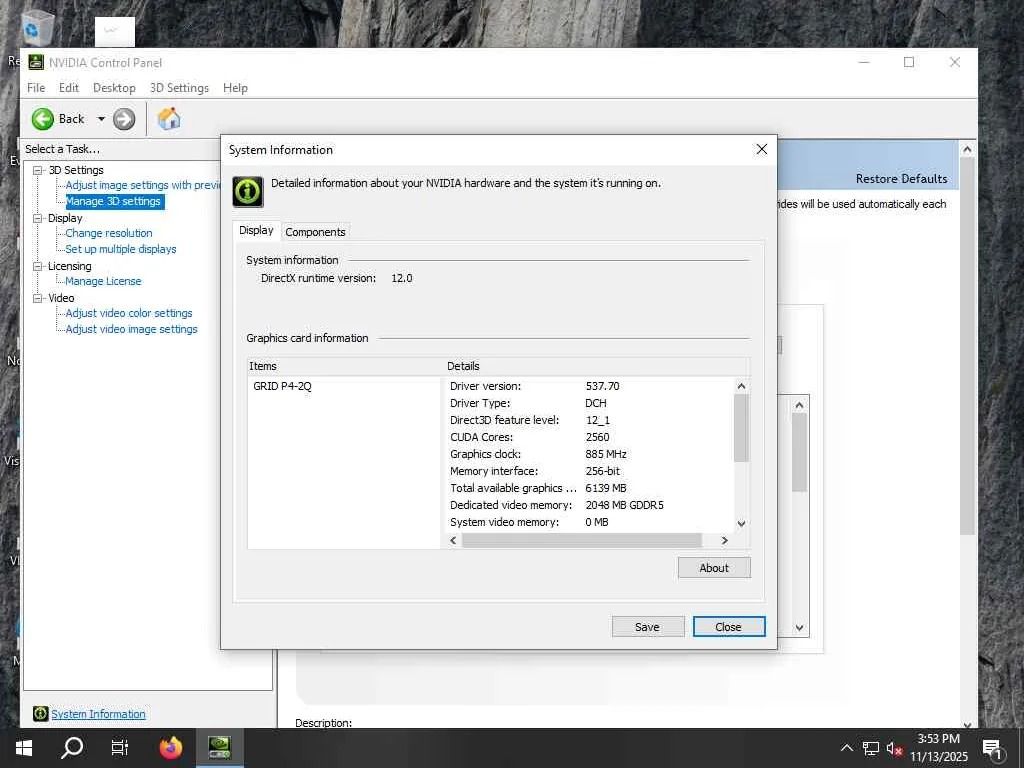
Task: Open Set up multiple displays task
Action: (x=121, y=249)
